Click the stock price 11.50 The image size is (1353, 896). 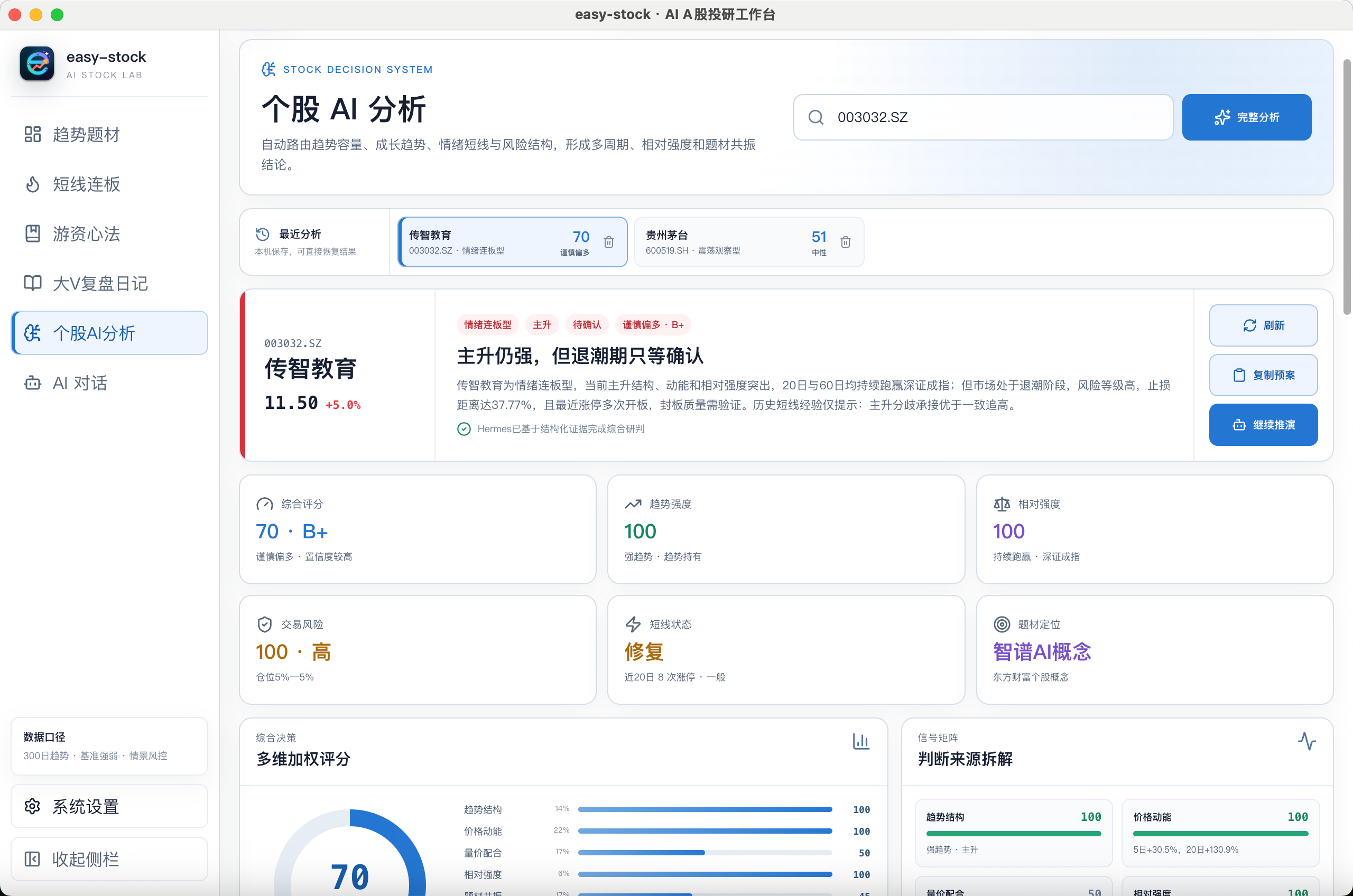291,403
